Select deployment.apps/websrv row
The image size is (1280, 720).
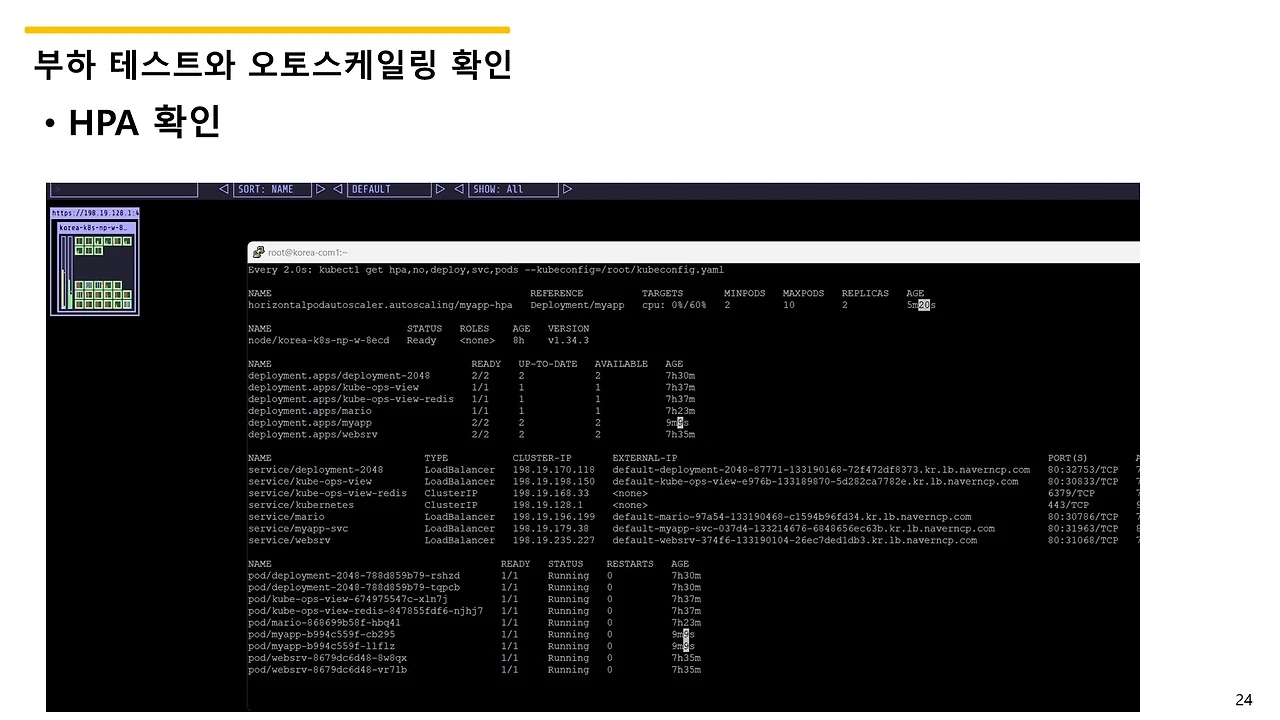click(x=471, y=435)
